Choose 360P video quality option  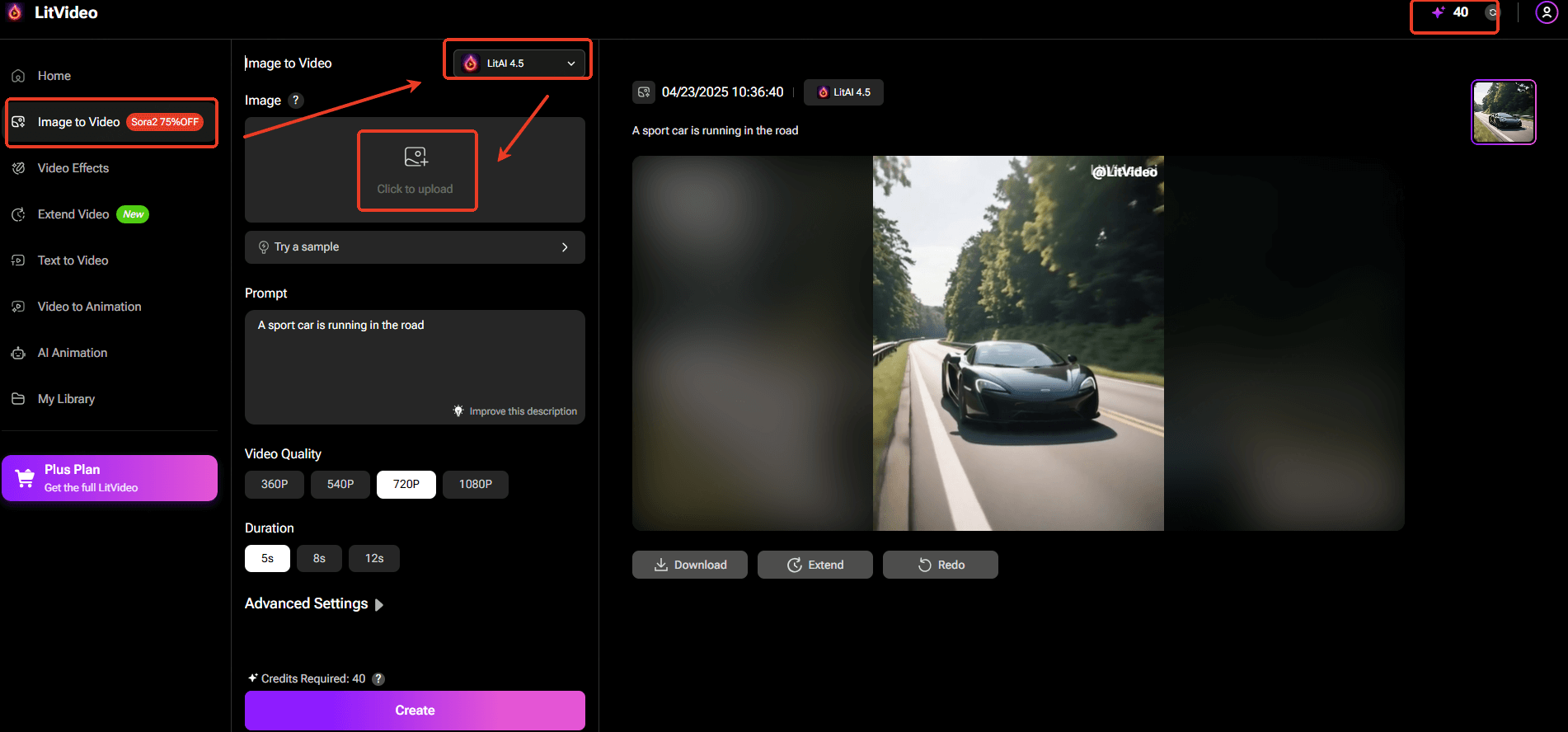point(274,484)
